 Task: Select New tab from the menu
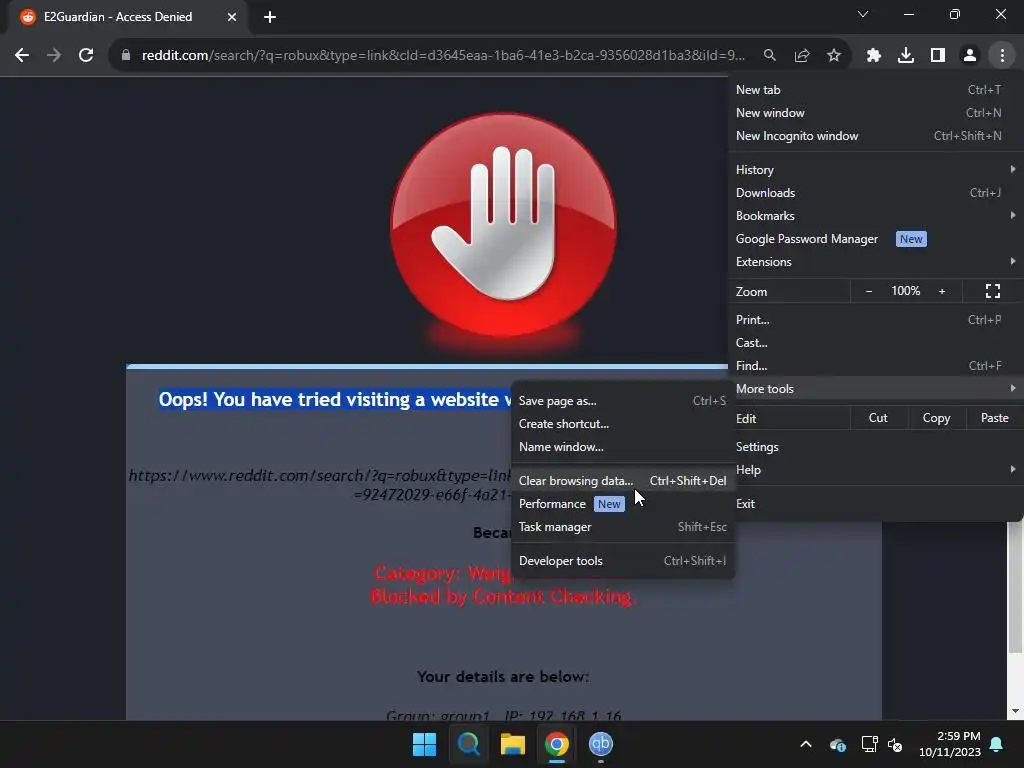(x=875, y=90)
